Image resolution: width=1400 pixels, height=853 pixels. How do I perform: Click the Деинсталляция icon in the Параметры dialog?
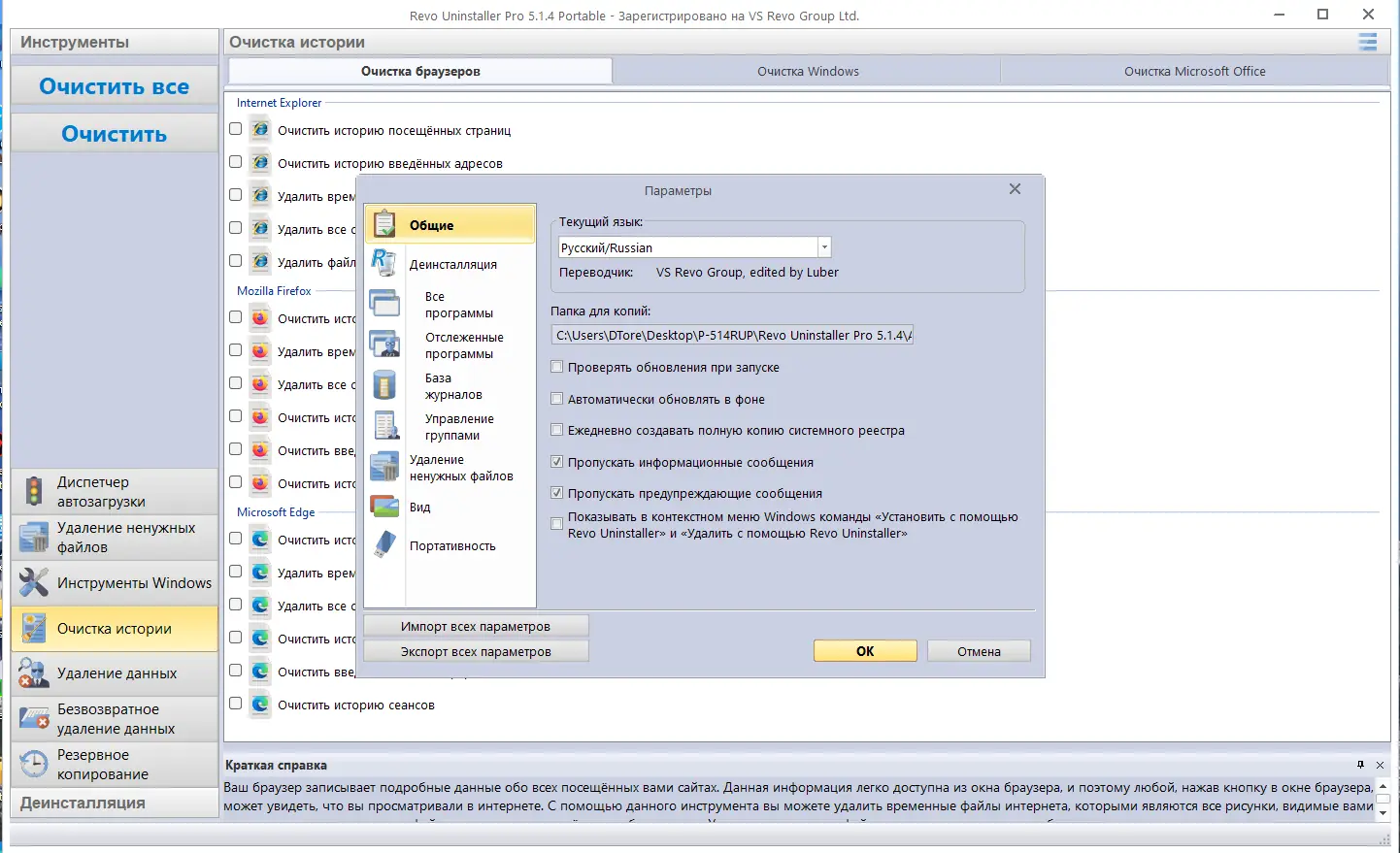(384, 263)
